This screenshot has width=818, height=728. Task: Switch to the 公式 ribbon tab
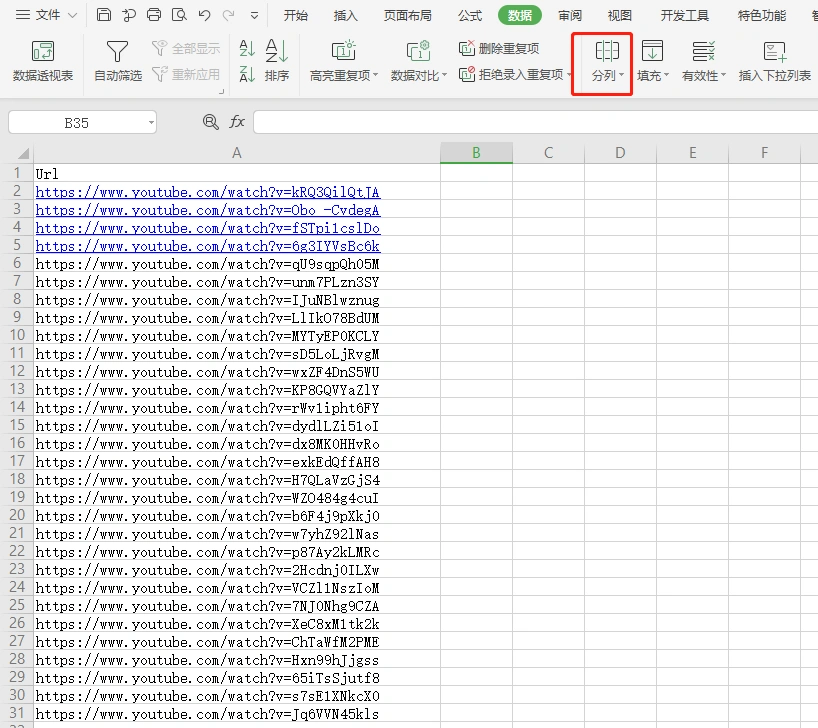point(469,15)
